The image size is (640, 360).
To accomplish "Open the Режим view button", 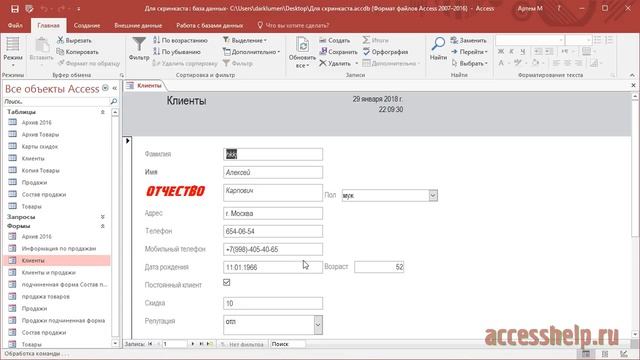I will coord(13,52).
